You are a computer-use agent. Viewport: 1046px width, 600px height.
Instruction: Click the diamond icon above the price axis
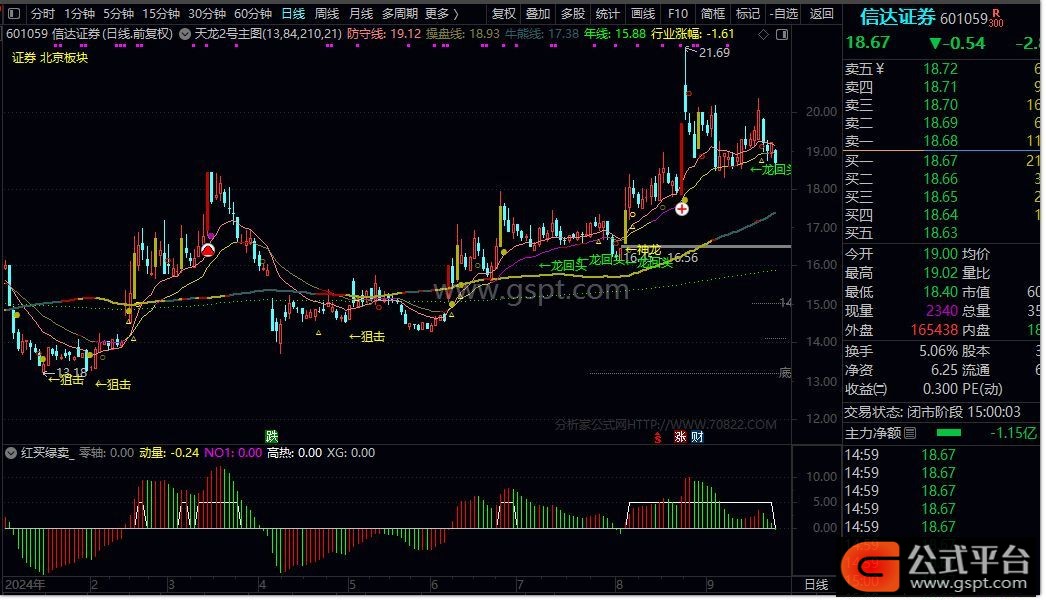[x=764, y=34]
